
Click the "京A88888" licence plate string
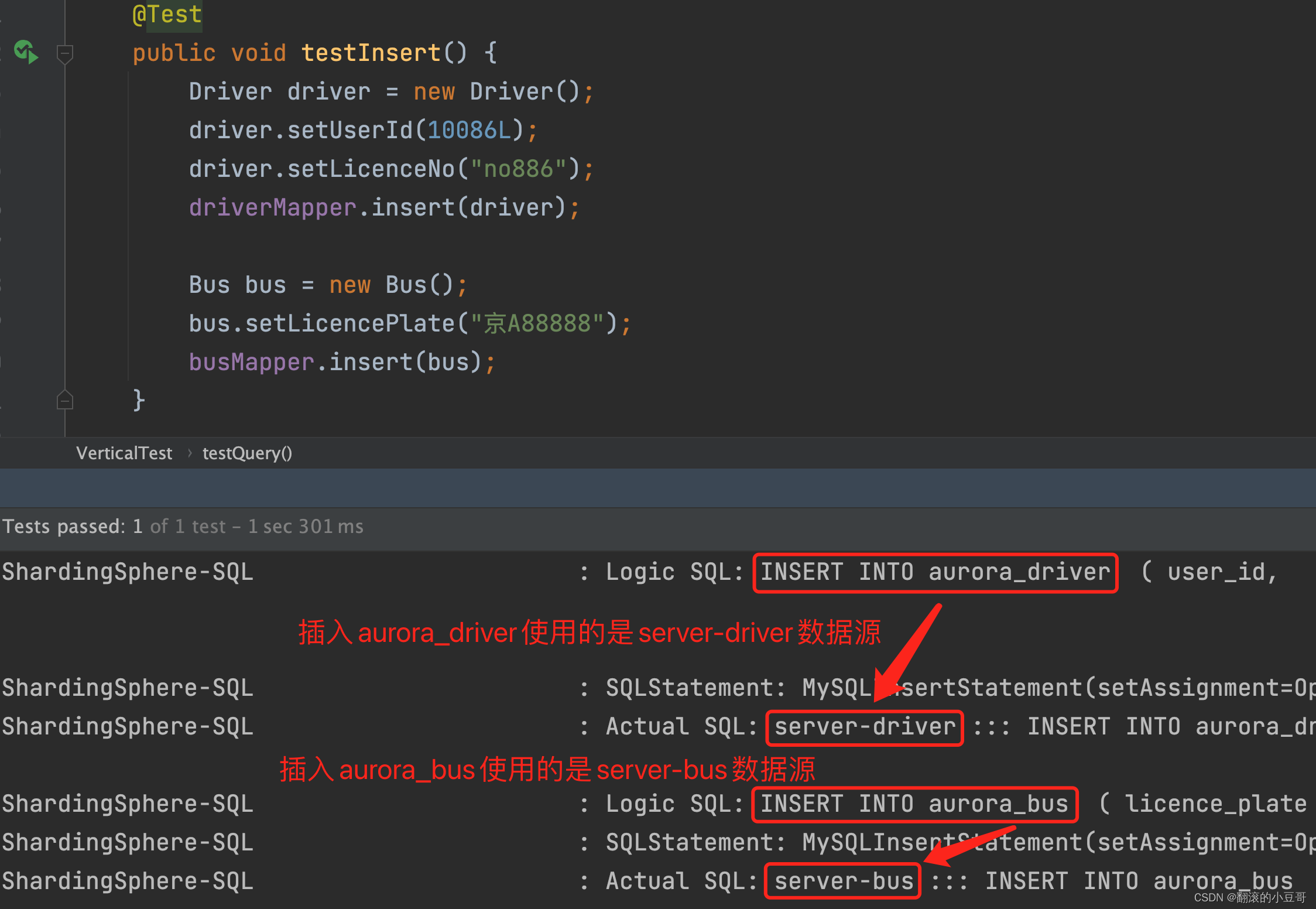[x=536, y=323]
